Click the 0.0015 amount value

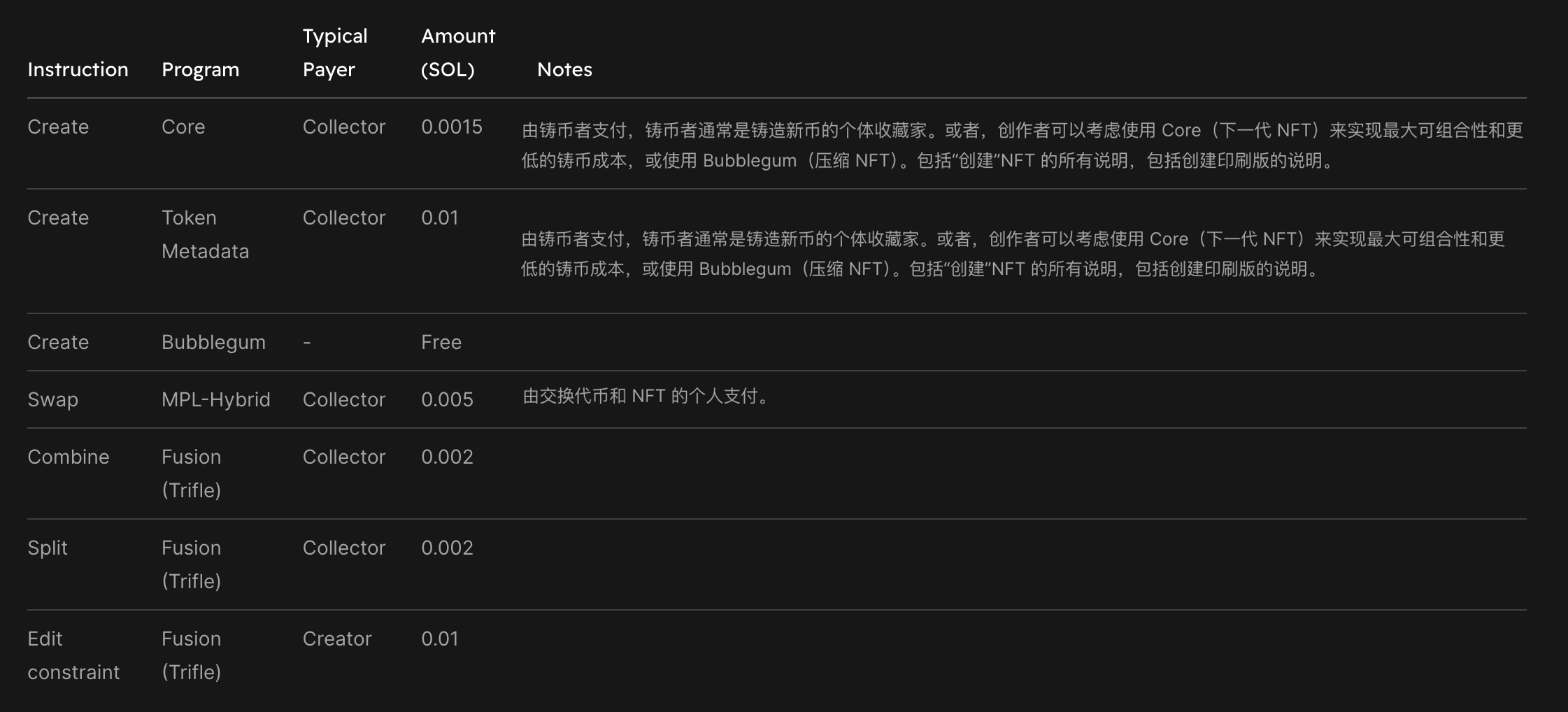click(x=451, y=127)
